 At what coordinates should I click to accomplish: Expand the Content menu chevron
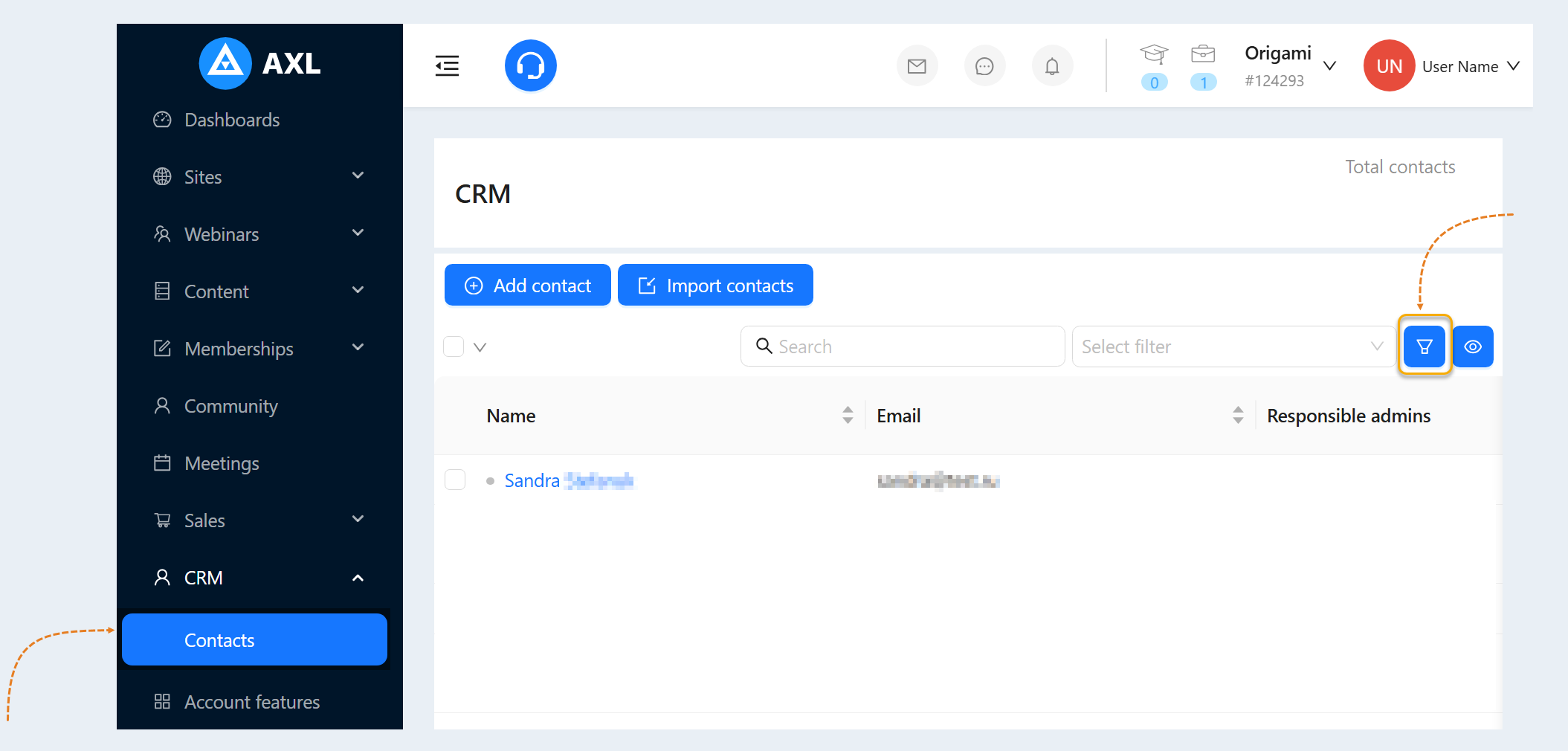pyautogui.click(x=358, y=290)
